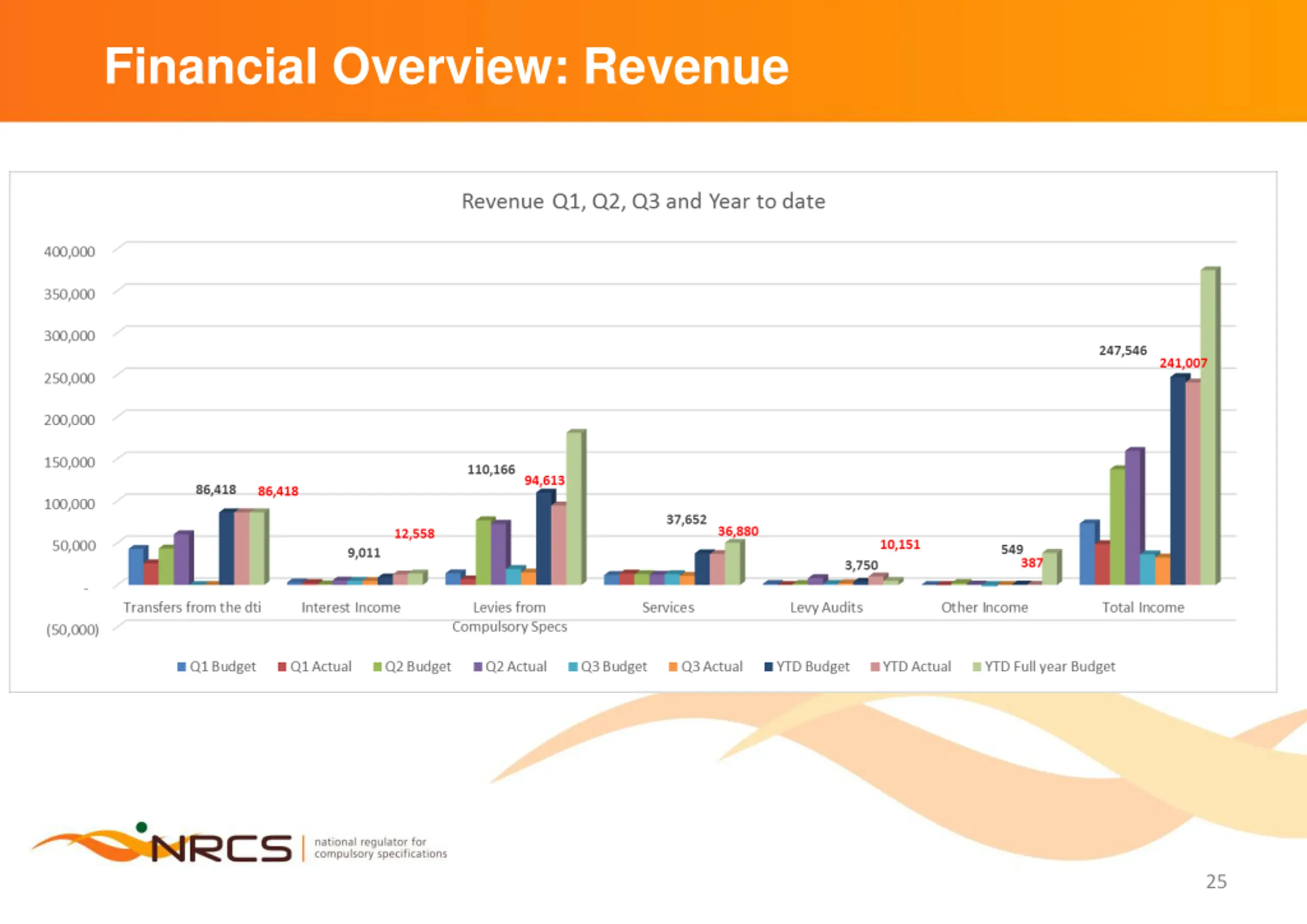Select the red 241,007 data label
The image size is (1307, 924).
point(1183,363)
